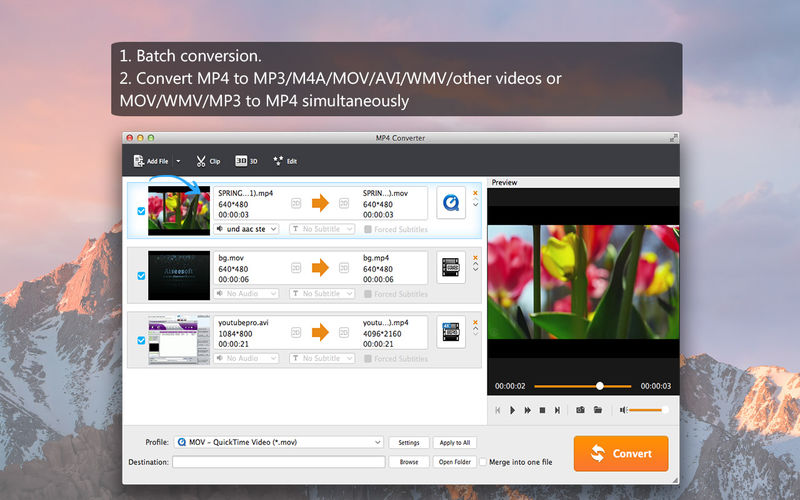Start conversion with the Convert button

coord(621,454)
